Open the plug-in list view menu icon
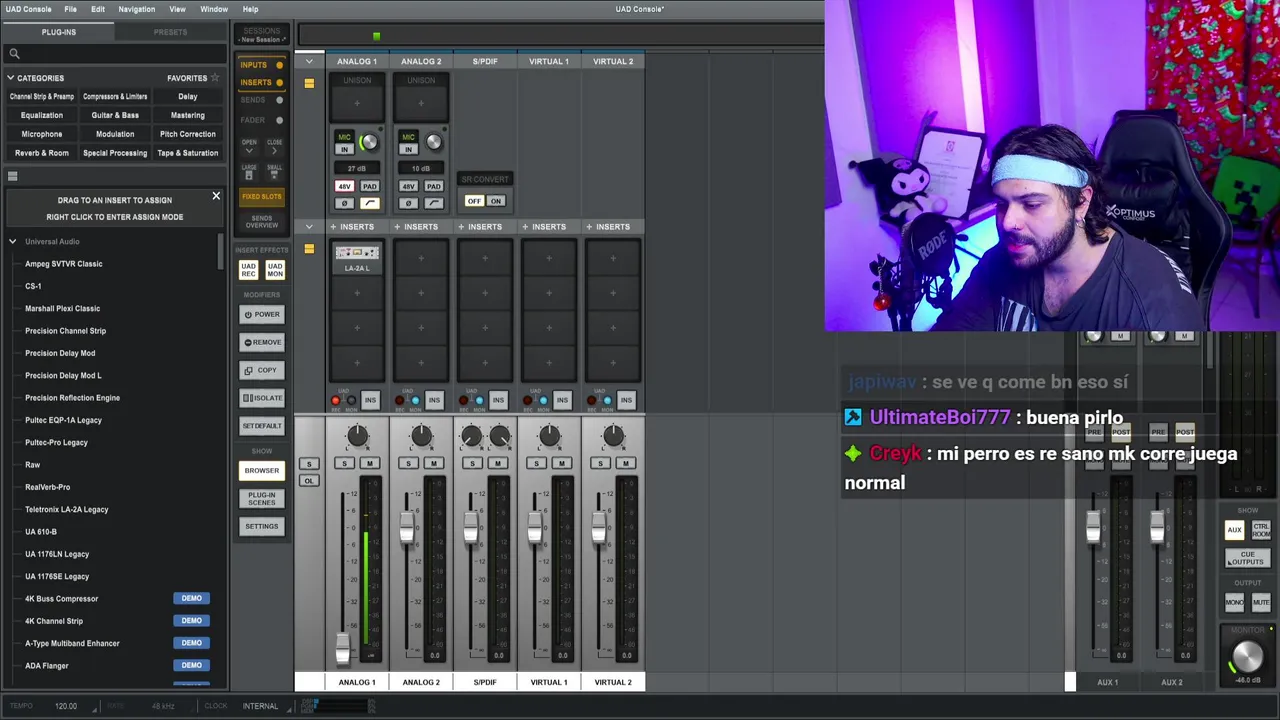Image resolution: width=1280 pixels, height=720 pixels. point(13,176)
